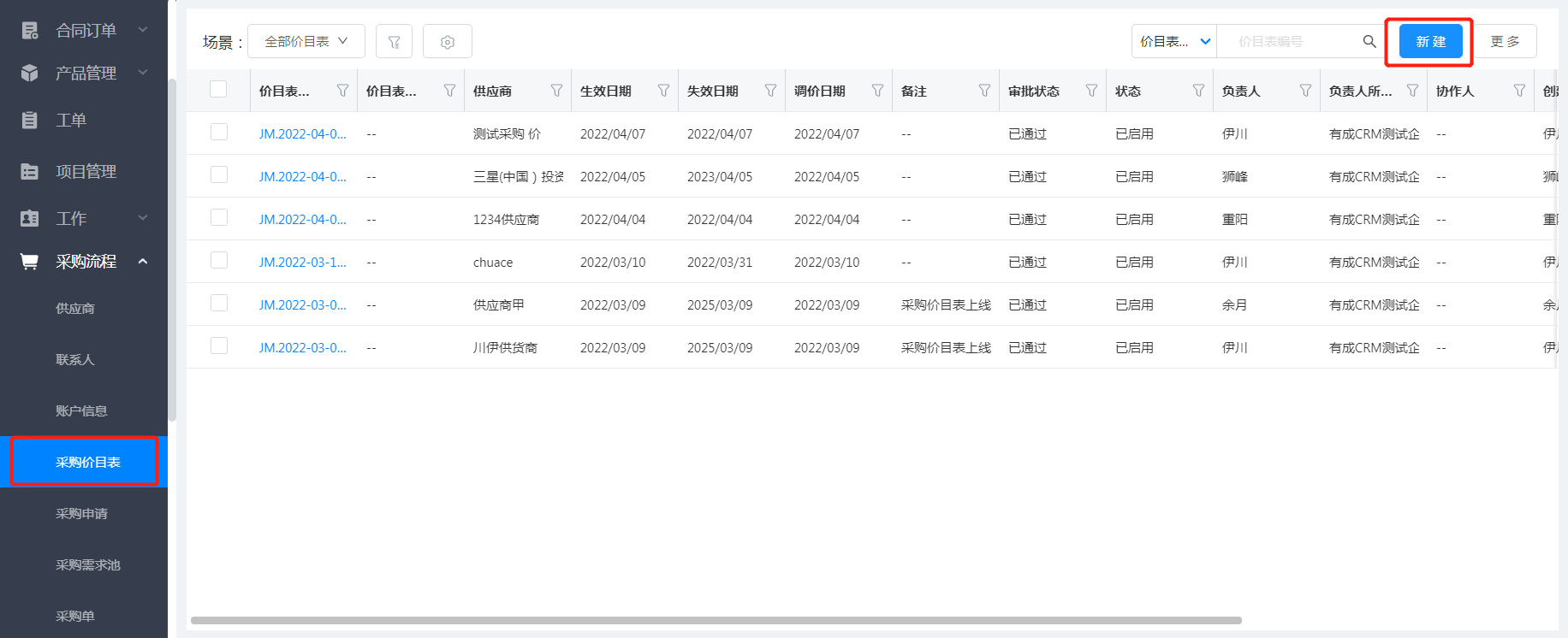The width and height of the screenshot is (1568, 638).
Task: Click 2022/03/31 expiry date cell
Action: [720, 263]
